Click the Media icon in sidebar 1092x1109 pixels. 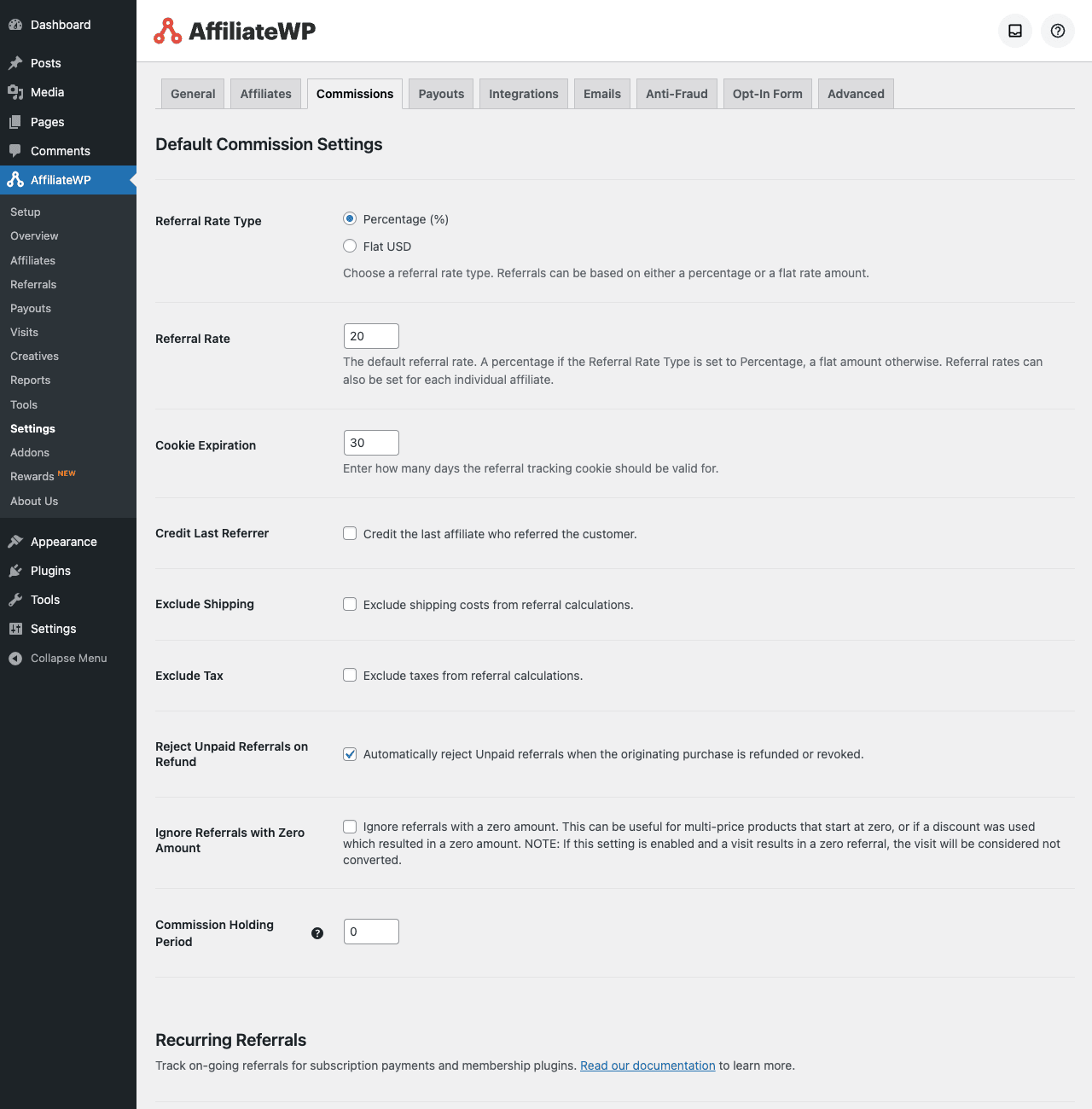pyautogui.click(x=15, y=92)
